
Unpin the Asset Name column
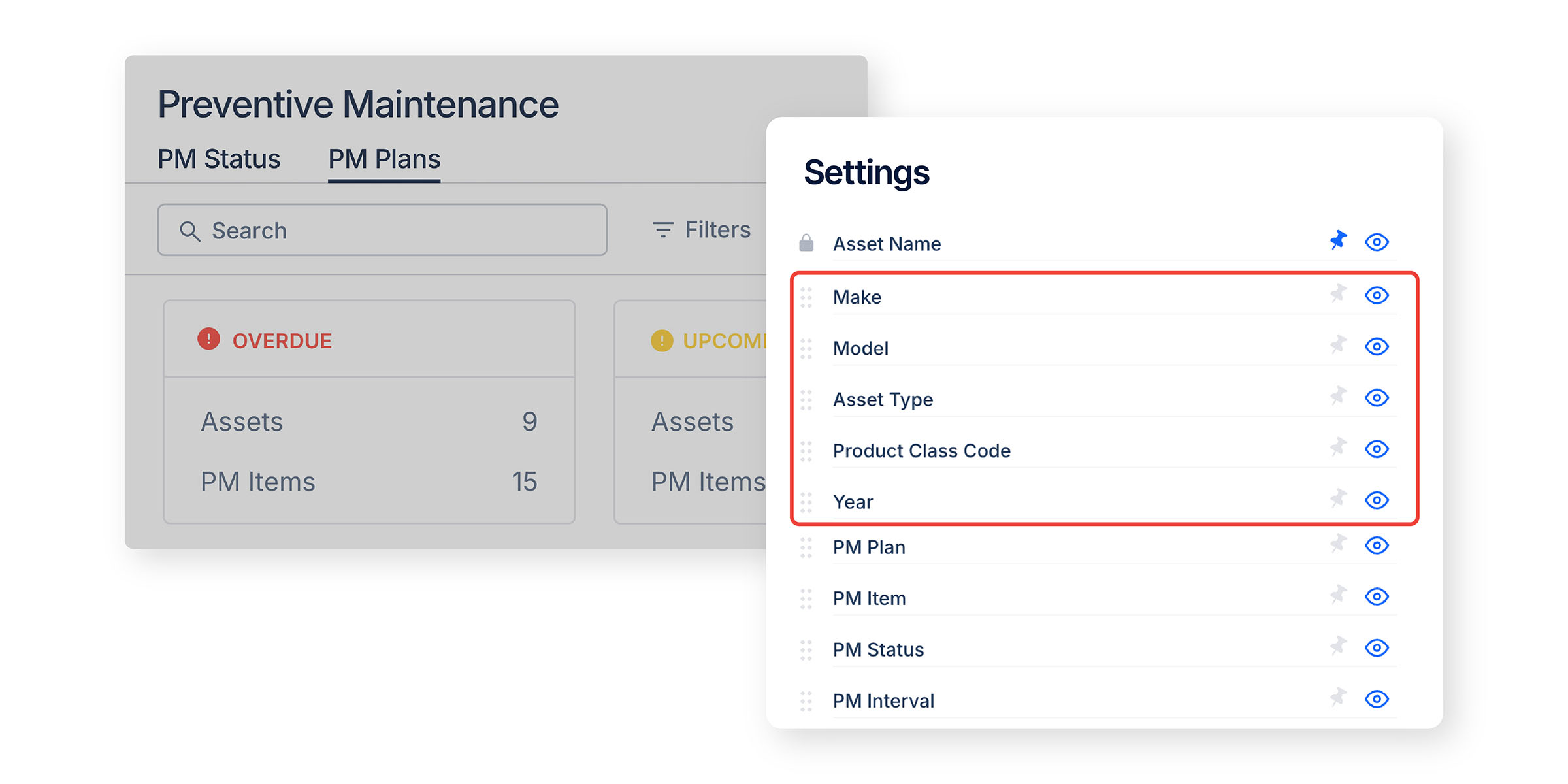point(1338,240)
